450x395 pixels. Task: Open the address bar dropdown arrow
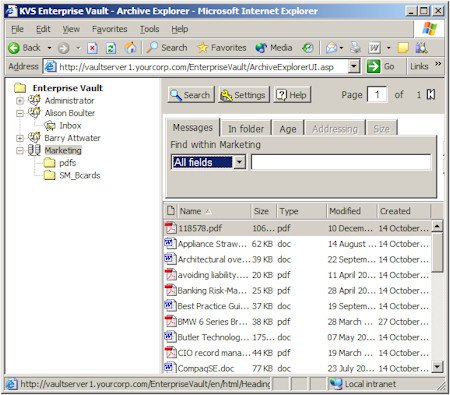tap(354, 67)
